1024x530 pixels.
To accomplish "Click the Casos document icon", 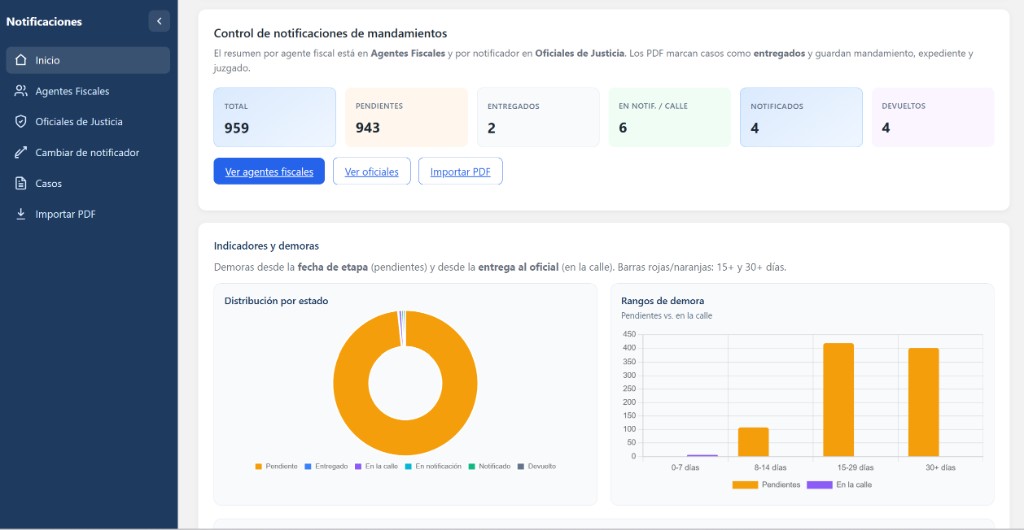I will (x=21, y=183).
